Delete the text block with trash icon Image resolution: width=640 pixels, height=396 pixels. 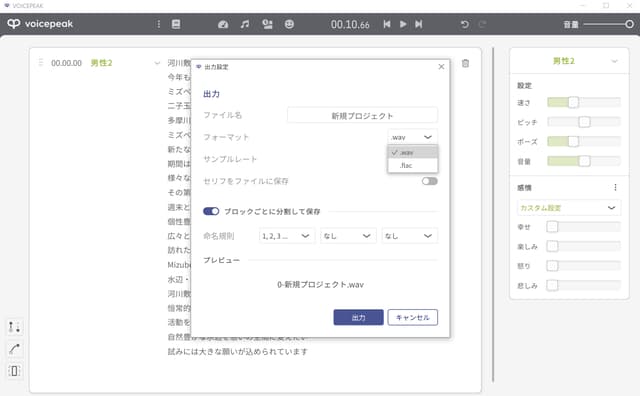(465, 63)
